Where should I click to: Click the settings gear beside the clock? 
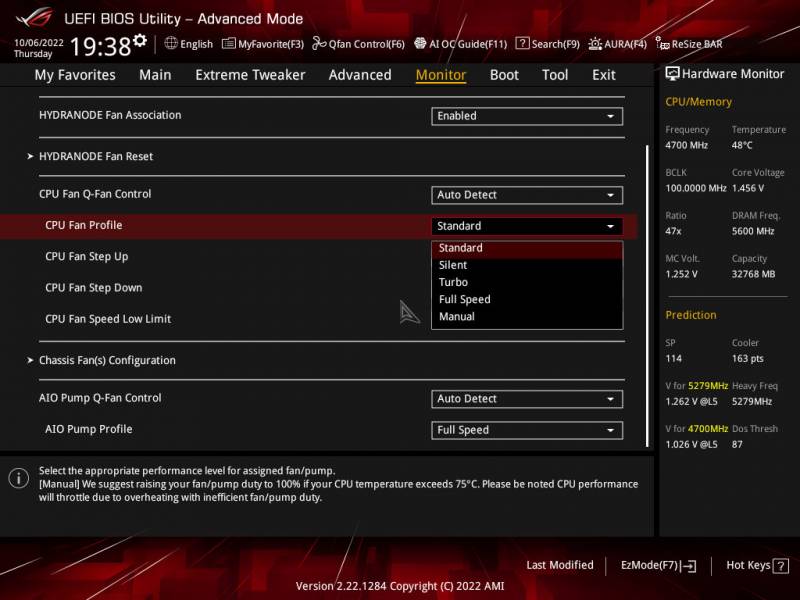point(140,40)
